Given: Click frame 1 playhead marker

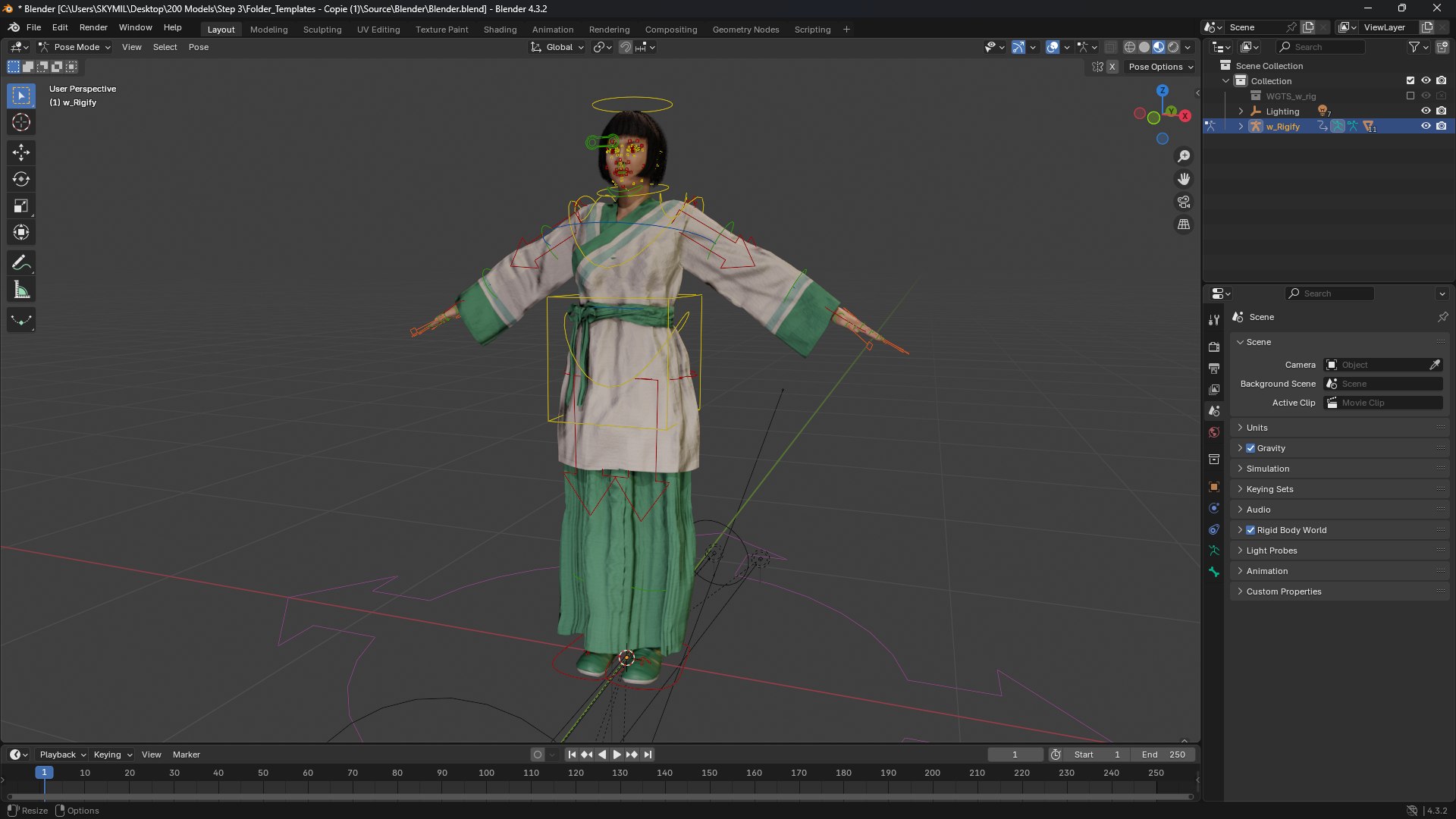Looking at the screenshot, I should pos(44,772).
